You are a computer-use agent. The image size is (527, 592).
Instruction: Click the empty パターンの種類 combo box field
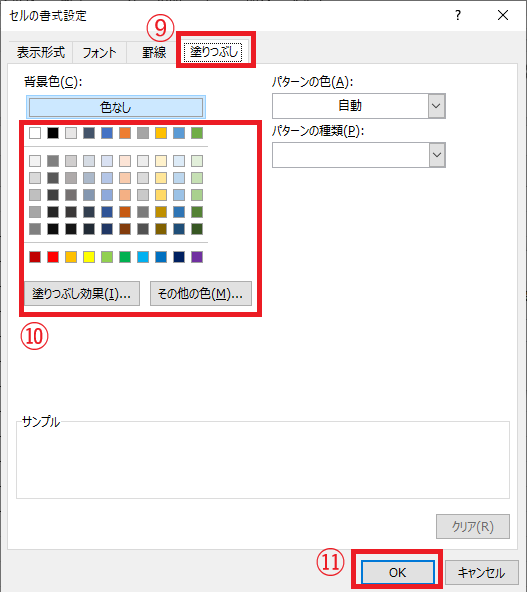tap(351, 155)
